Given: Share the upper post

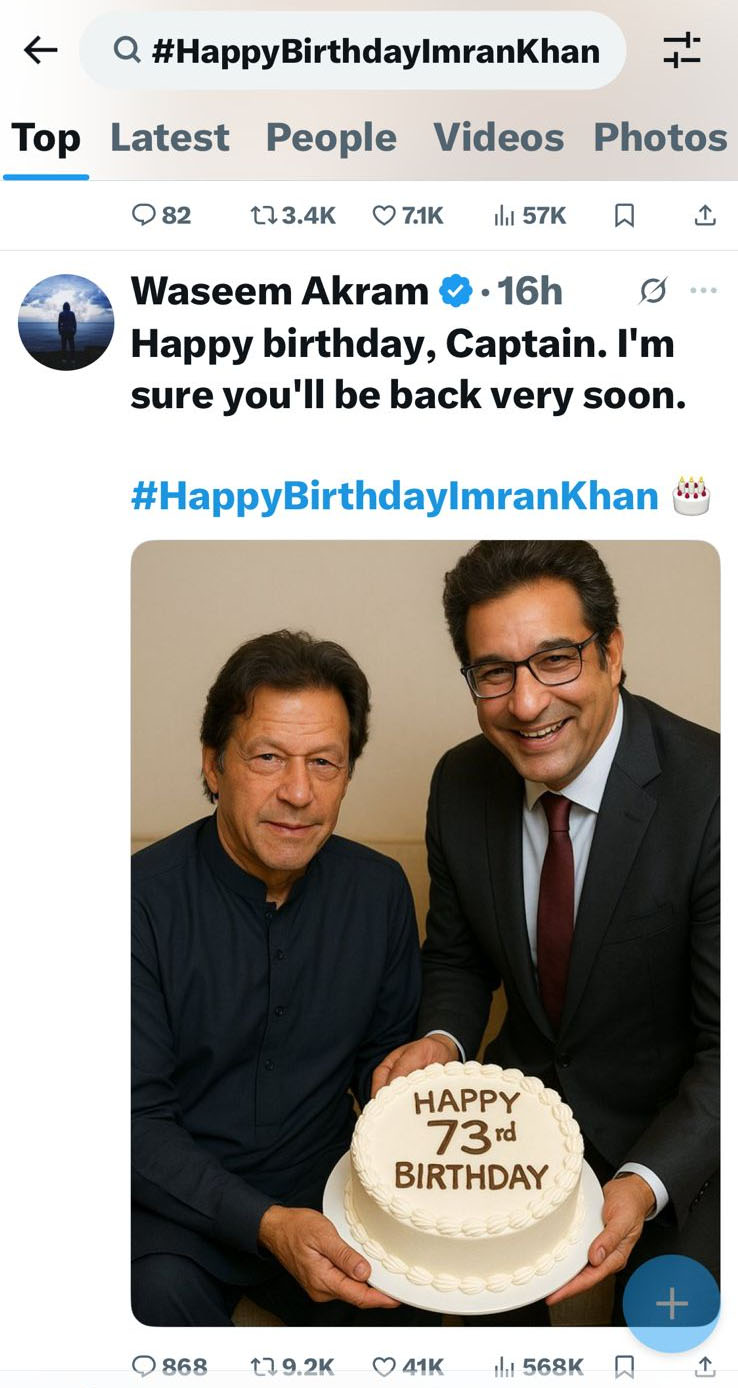Looking at the screenshot, I should (705, 215).
